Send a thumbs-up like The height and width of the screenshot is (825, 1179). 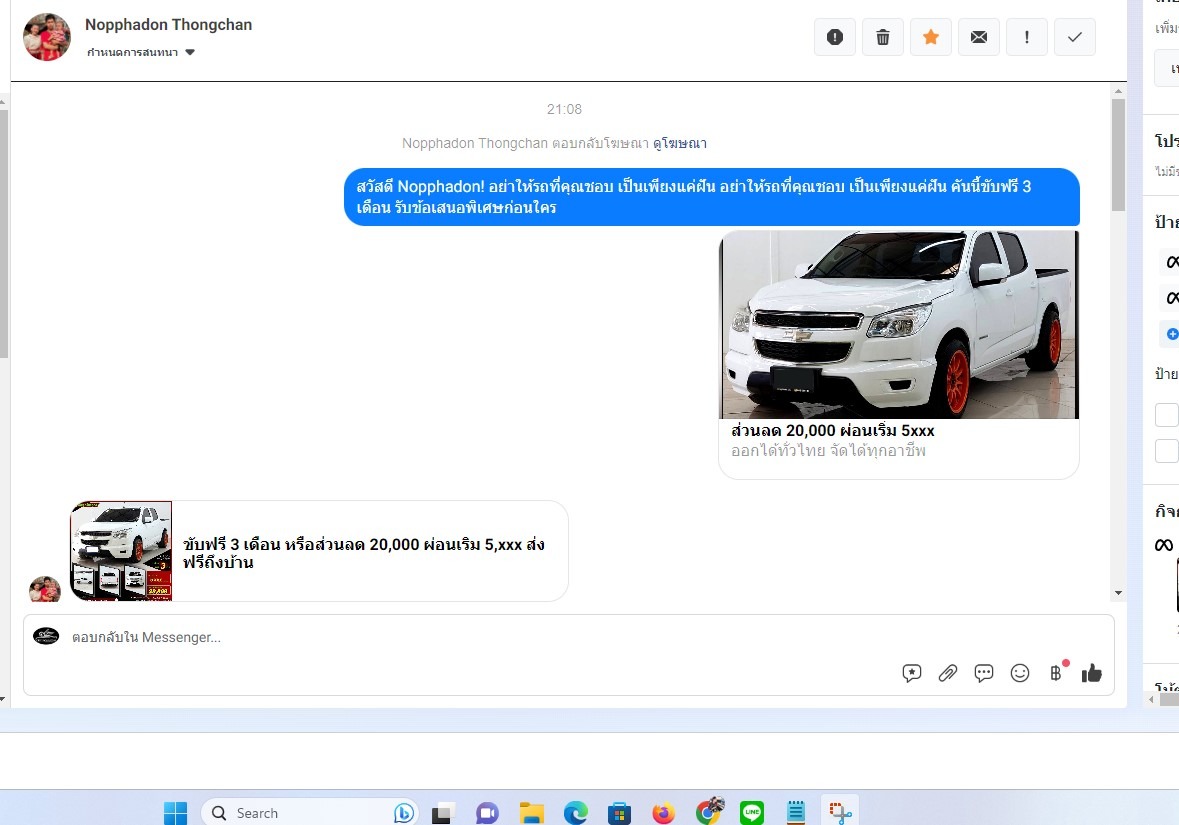1092,673
